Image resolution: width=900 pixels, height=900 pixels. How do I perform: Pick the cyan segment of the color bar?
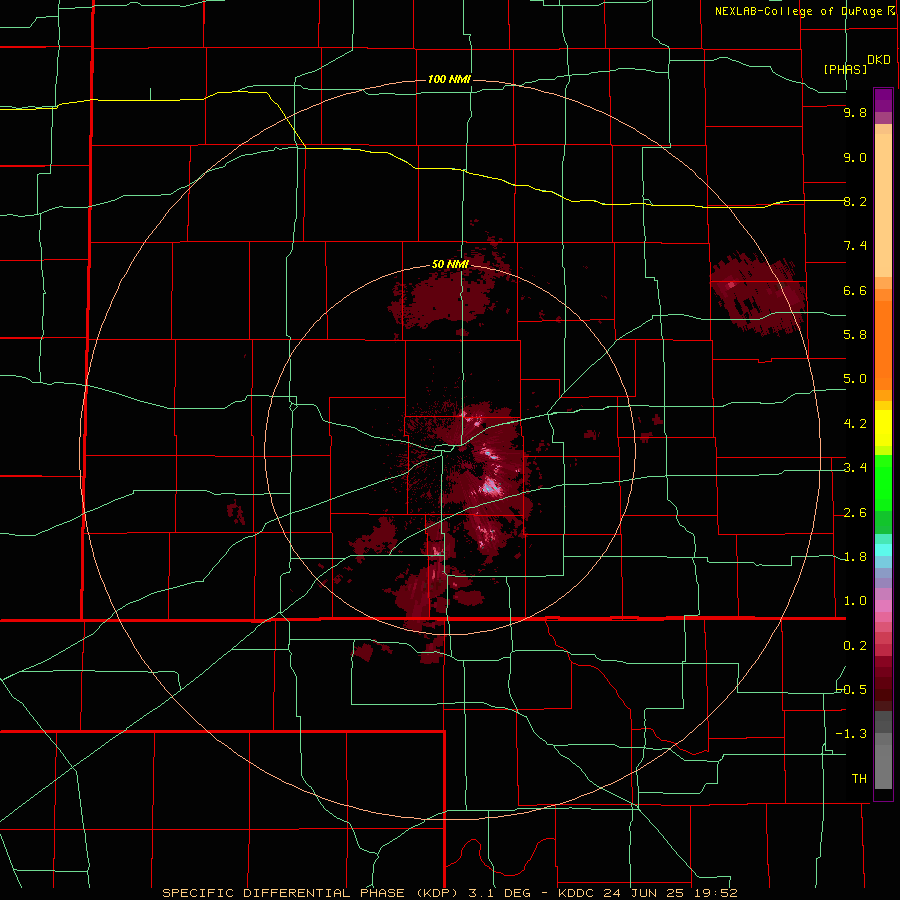883,550
